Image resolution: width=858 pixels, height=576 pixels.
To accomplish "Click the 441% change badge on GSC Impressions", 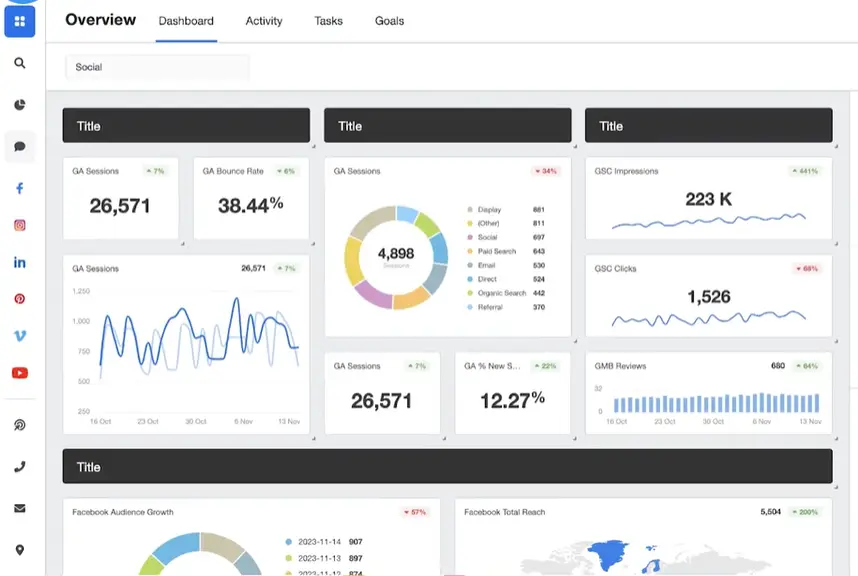I will pos(805,171).
